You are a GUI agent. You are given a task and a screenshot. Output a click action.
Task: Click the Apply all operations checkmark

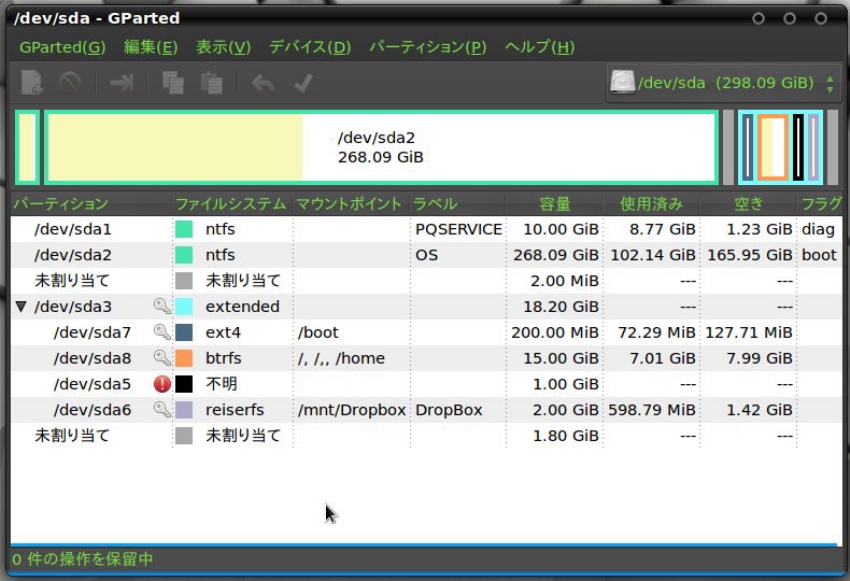coord(302,83)
